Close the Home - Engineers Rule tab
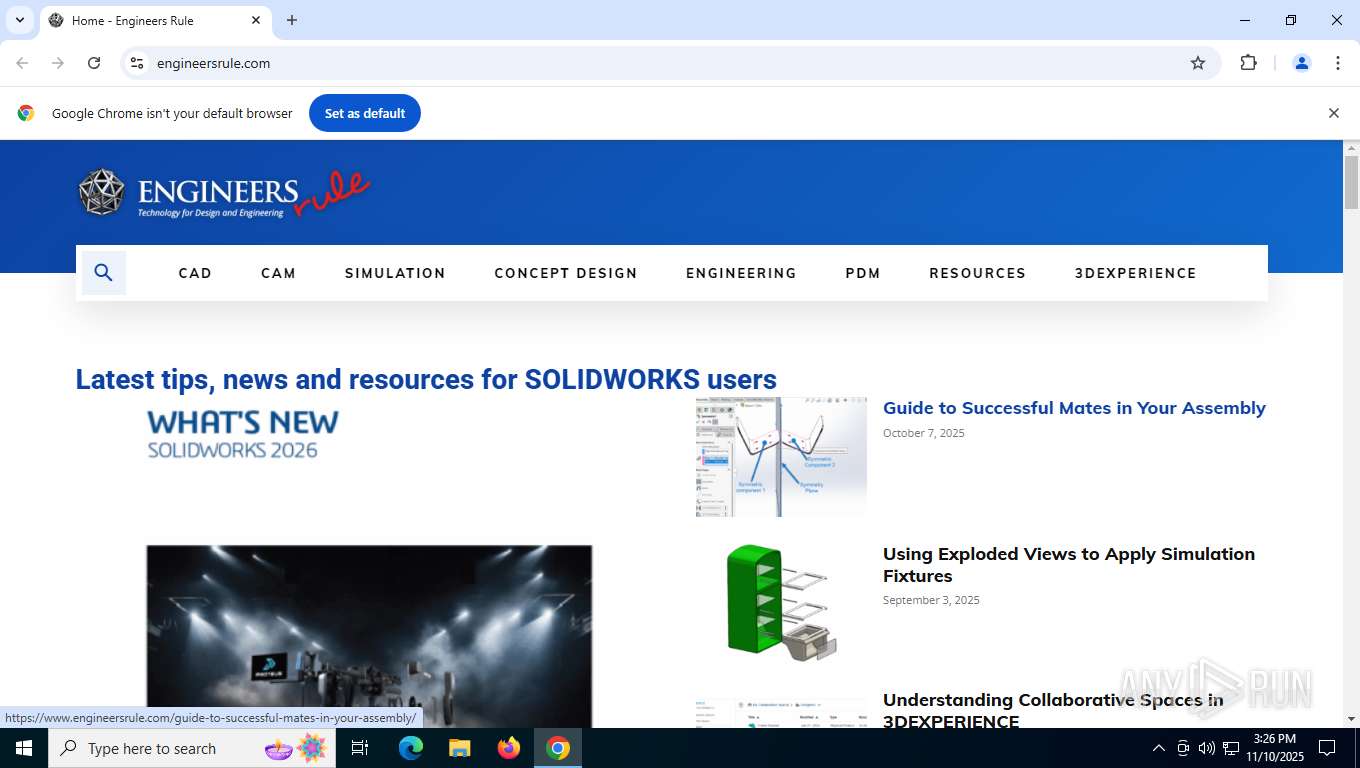 point(256,20)
